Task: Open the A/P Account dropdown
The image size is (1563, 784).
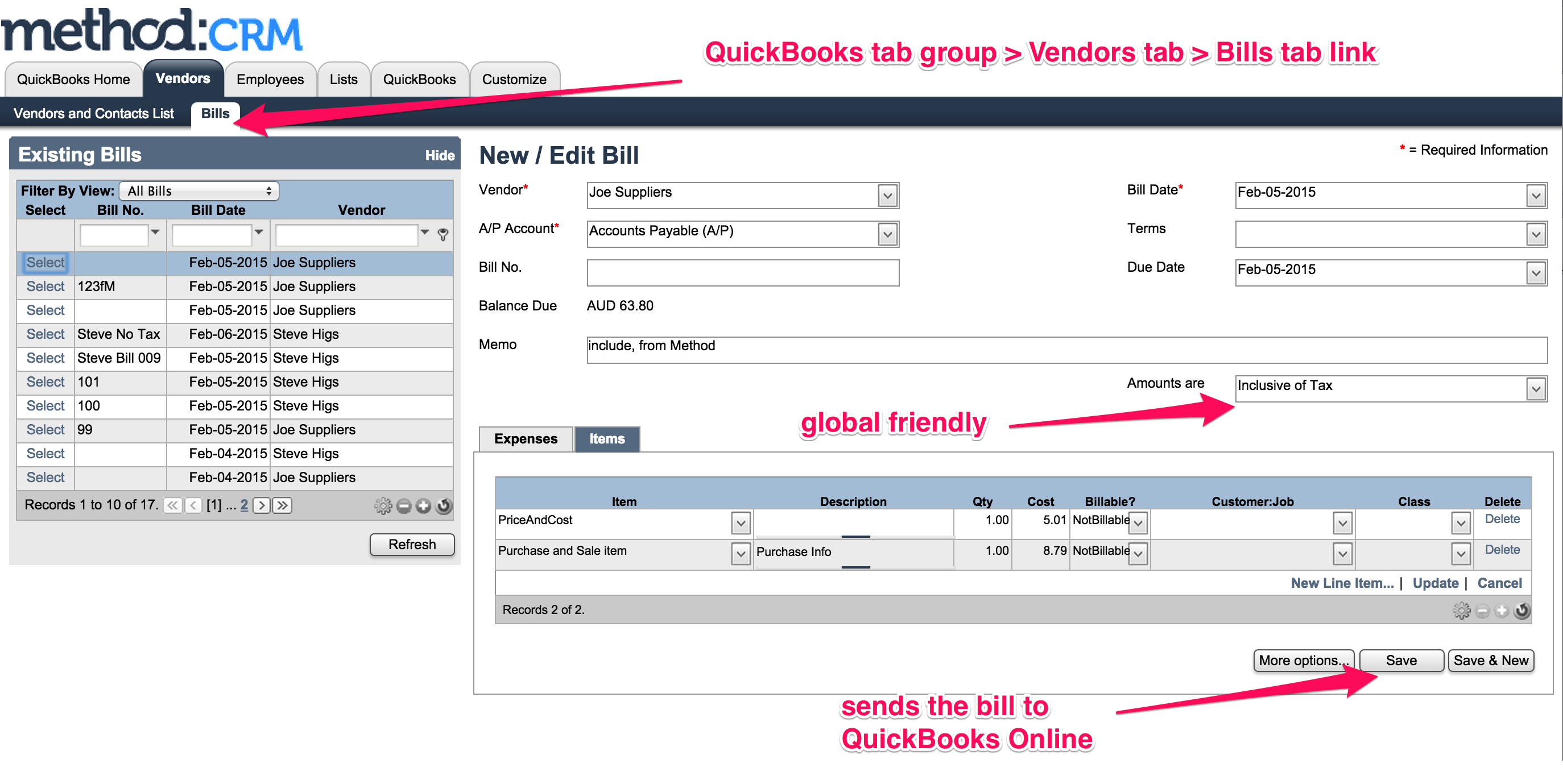Action: (887, 235)
